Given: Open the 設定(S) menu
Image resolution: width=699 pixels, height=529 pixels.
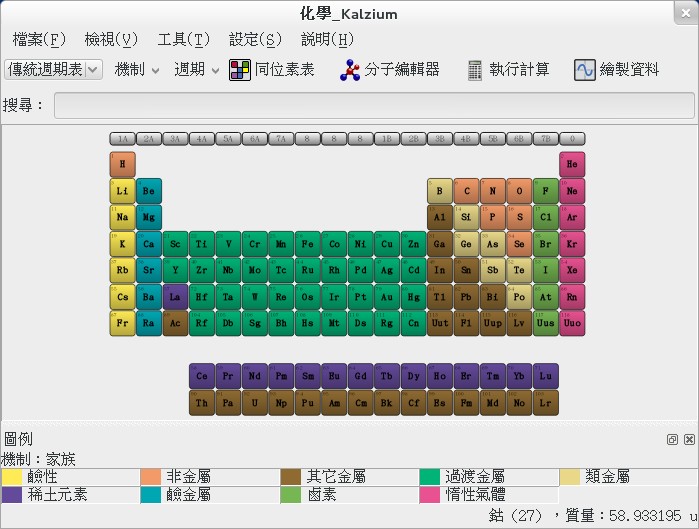Looking at the screenshot, I should click(255, 39).
